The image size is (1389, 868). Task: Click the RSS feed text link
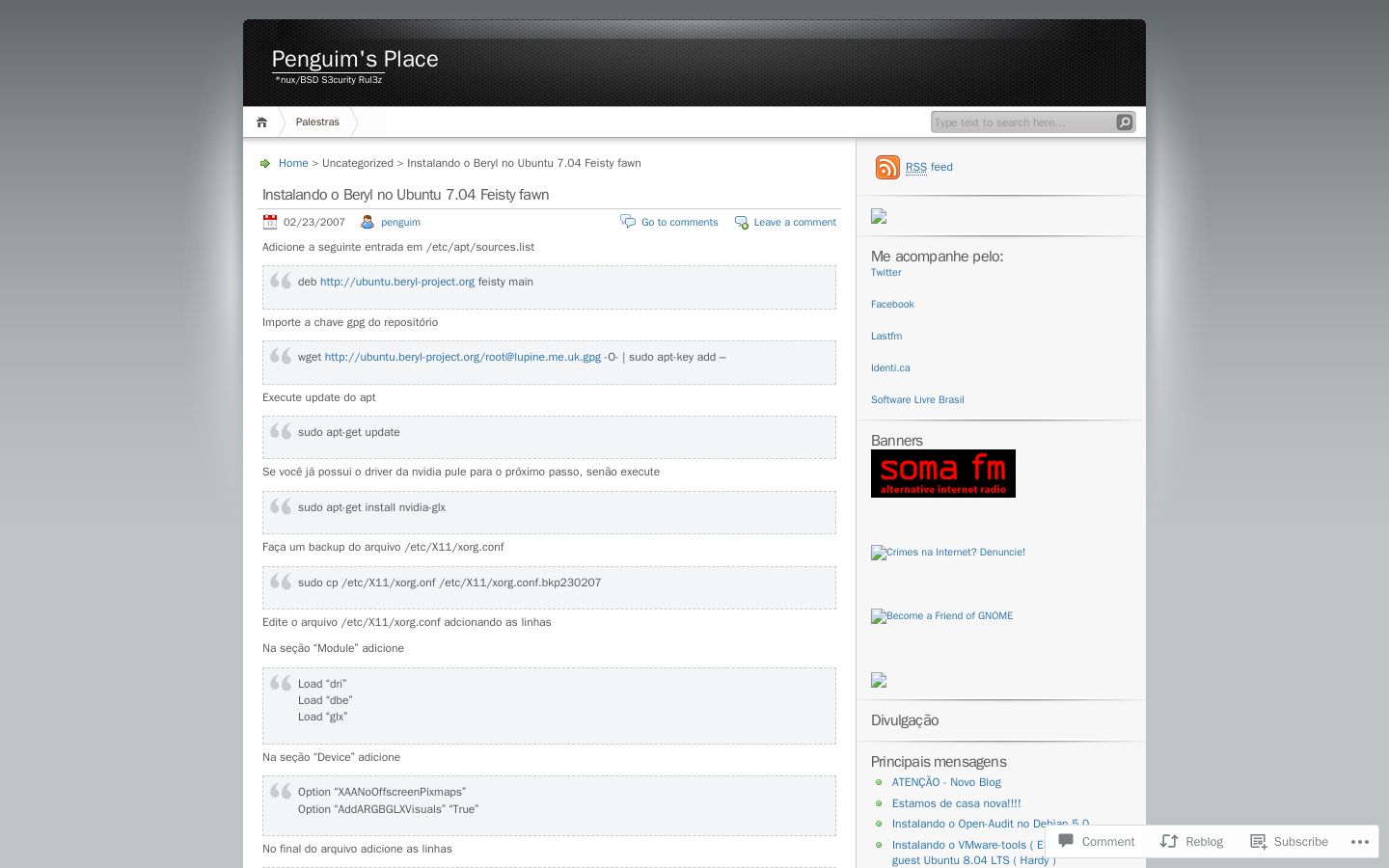929,168
